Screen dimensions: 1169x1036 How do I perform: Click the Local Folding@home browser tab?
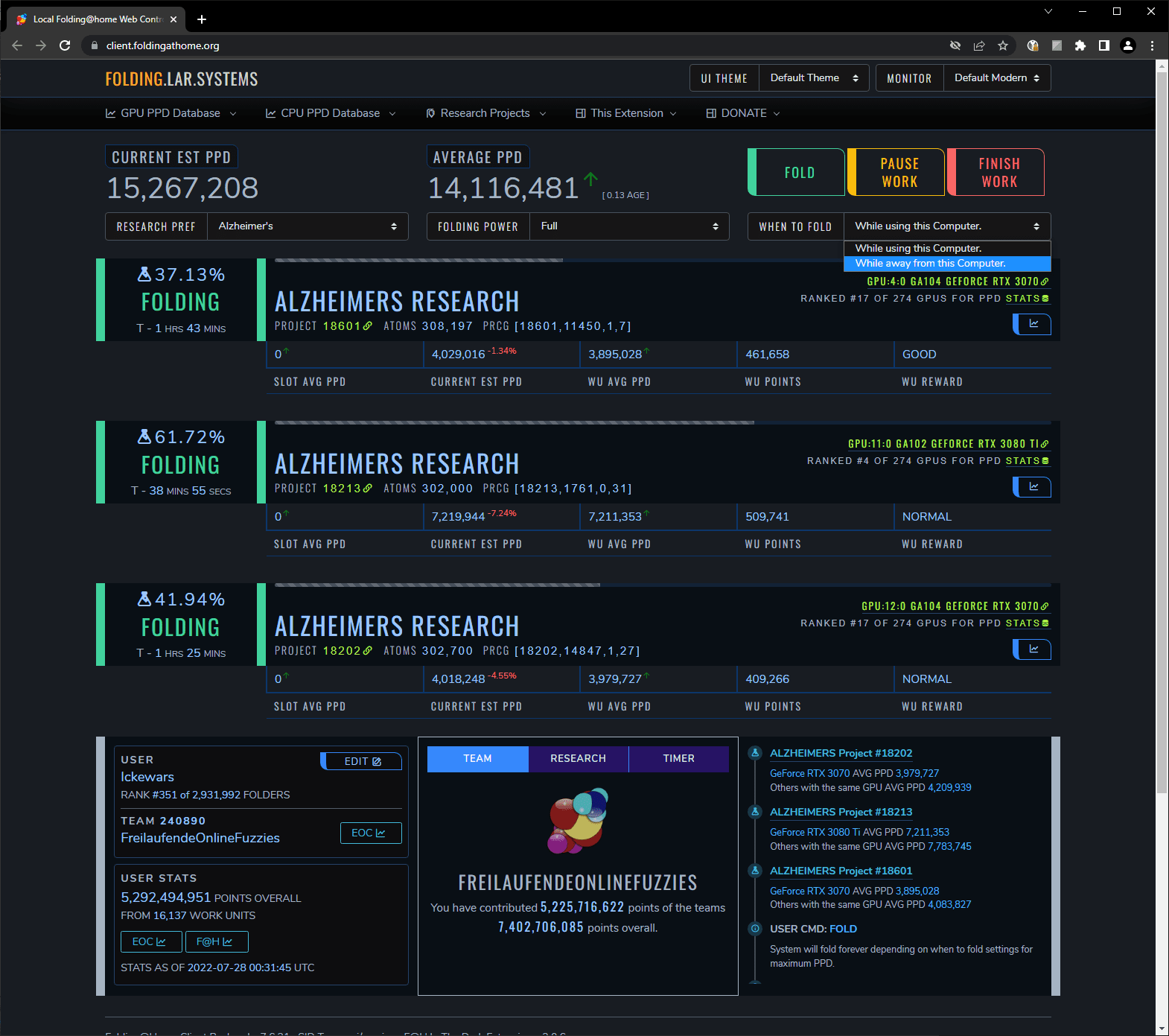[97, 19]
